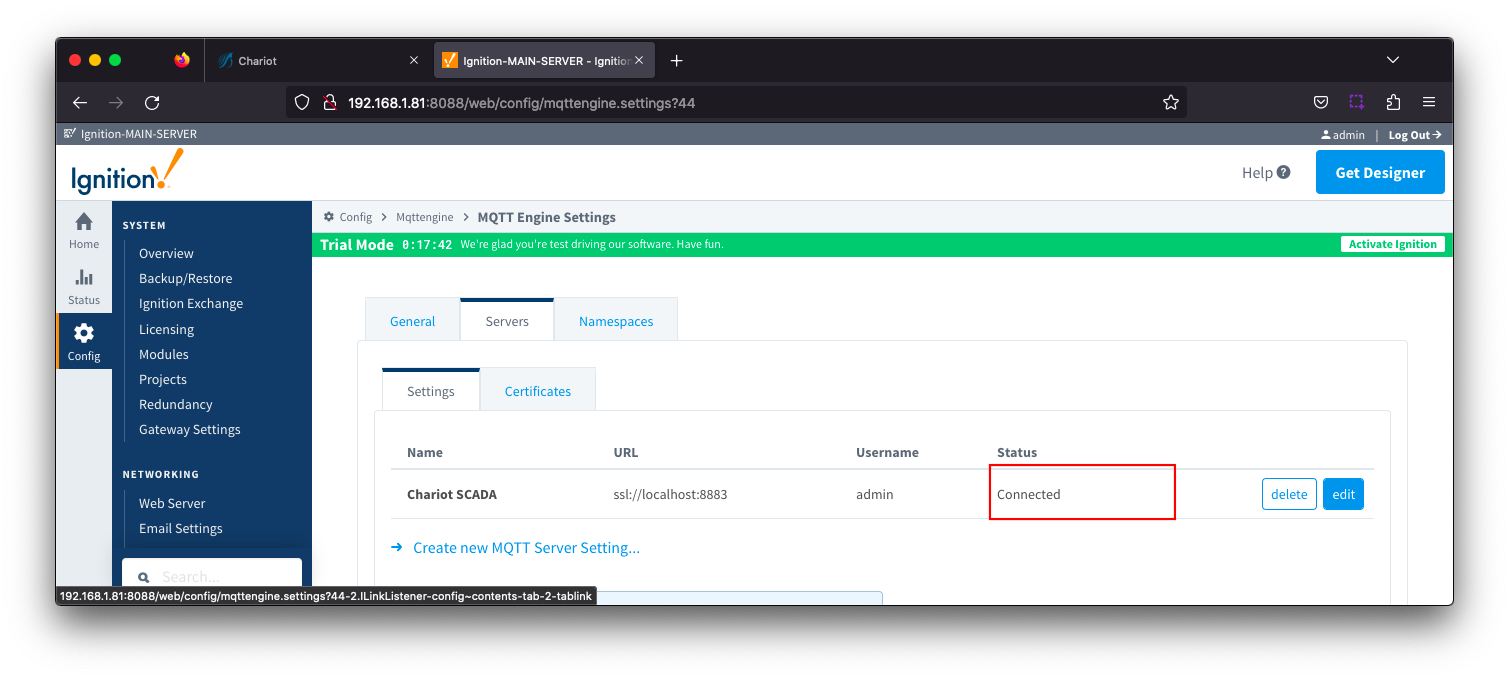Click the Firefox icon in tab bar
1509x679 pixels.
181,61
